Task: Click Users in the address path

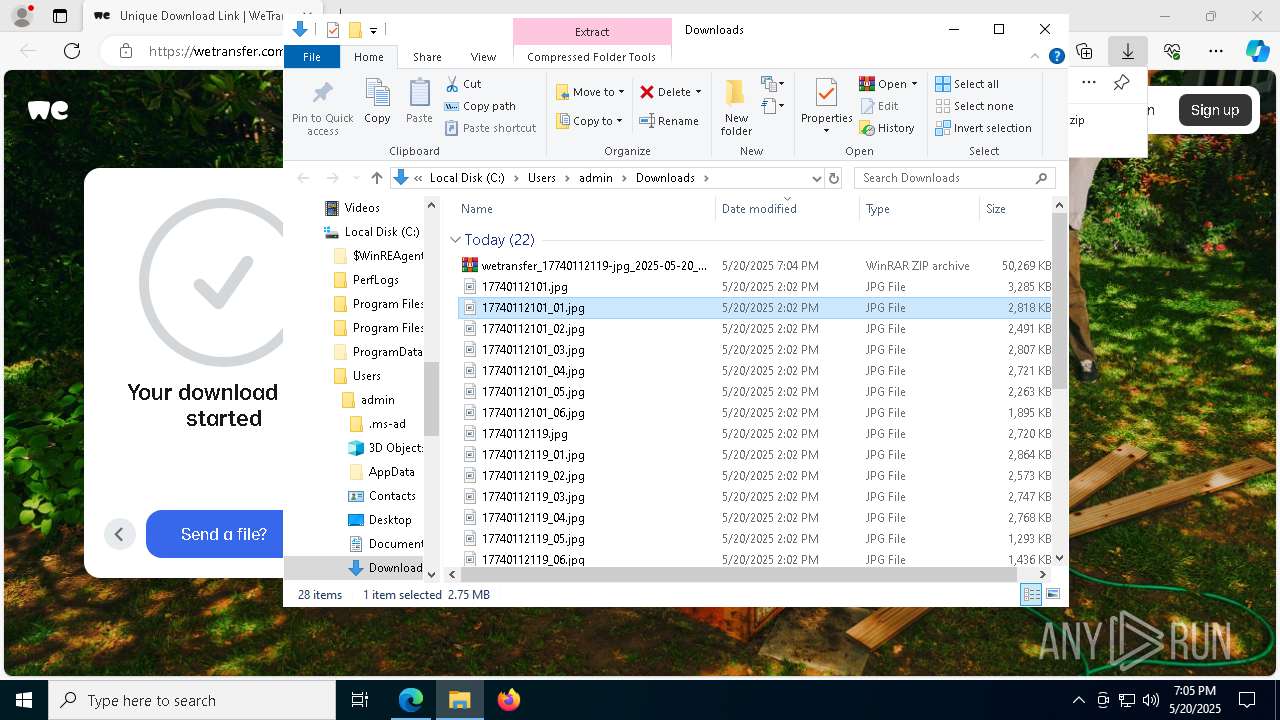Action: (542, 178)
